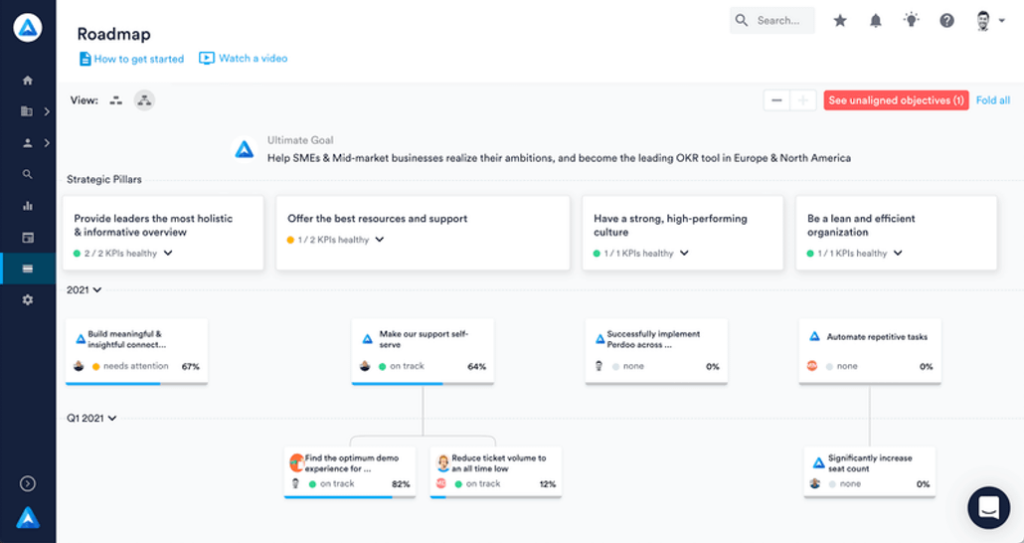Click the favorites star icon
The image size is (1024, 543).
840,21
